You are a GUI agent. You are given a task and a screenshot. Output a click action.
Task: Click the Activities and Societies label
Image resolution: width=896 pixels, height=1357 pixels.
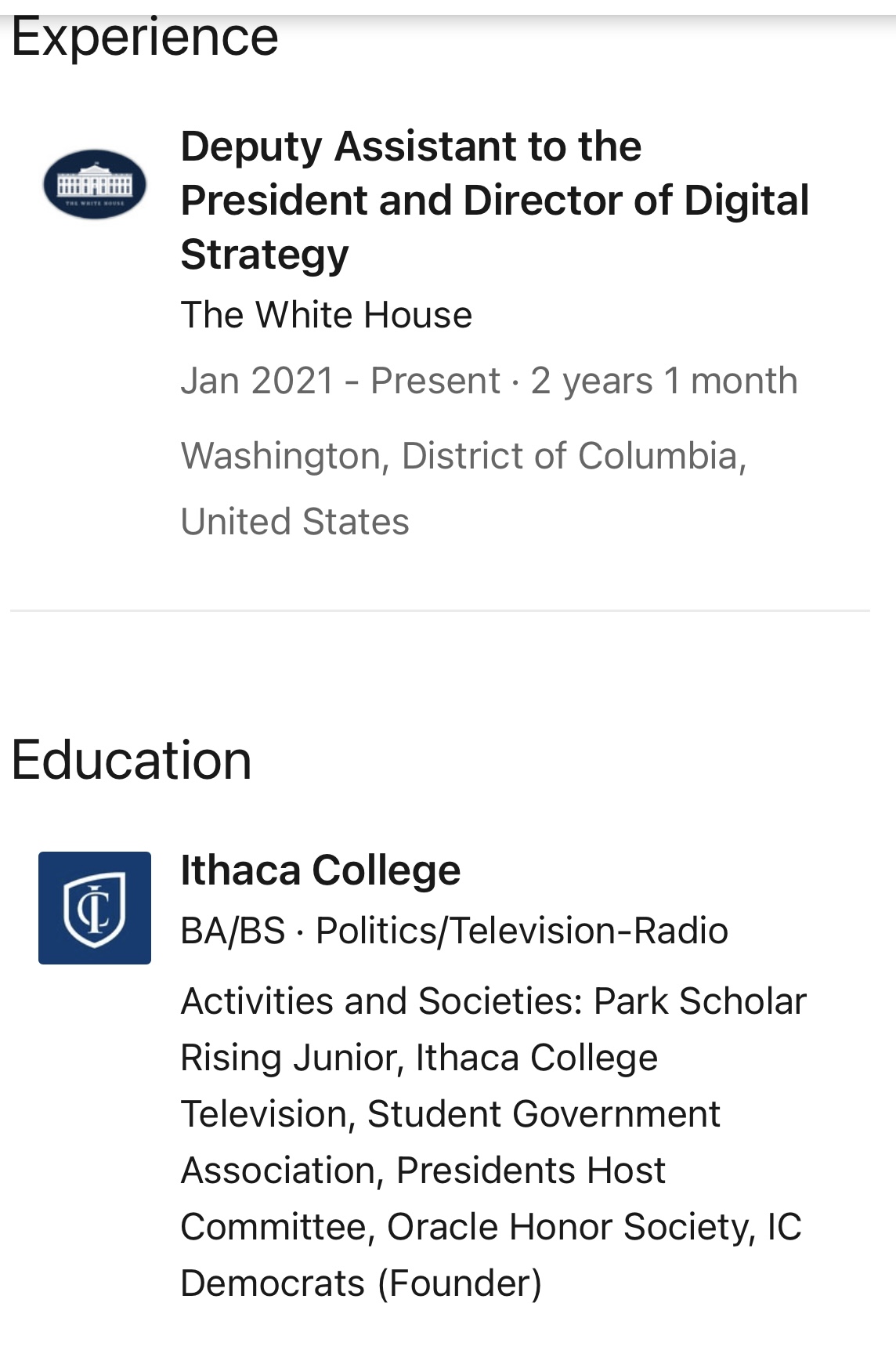click(x=381, y=1001)
